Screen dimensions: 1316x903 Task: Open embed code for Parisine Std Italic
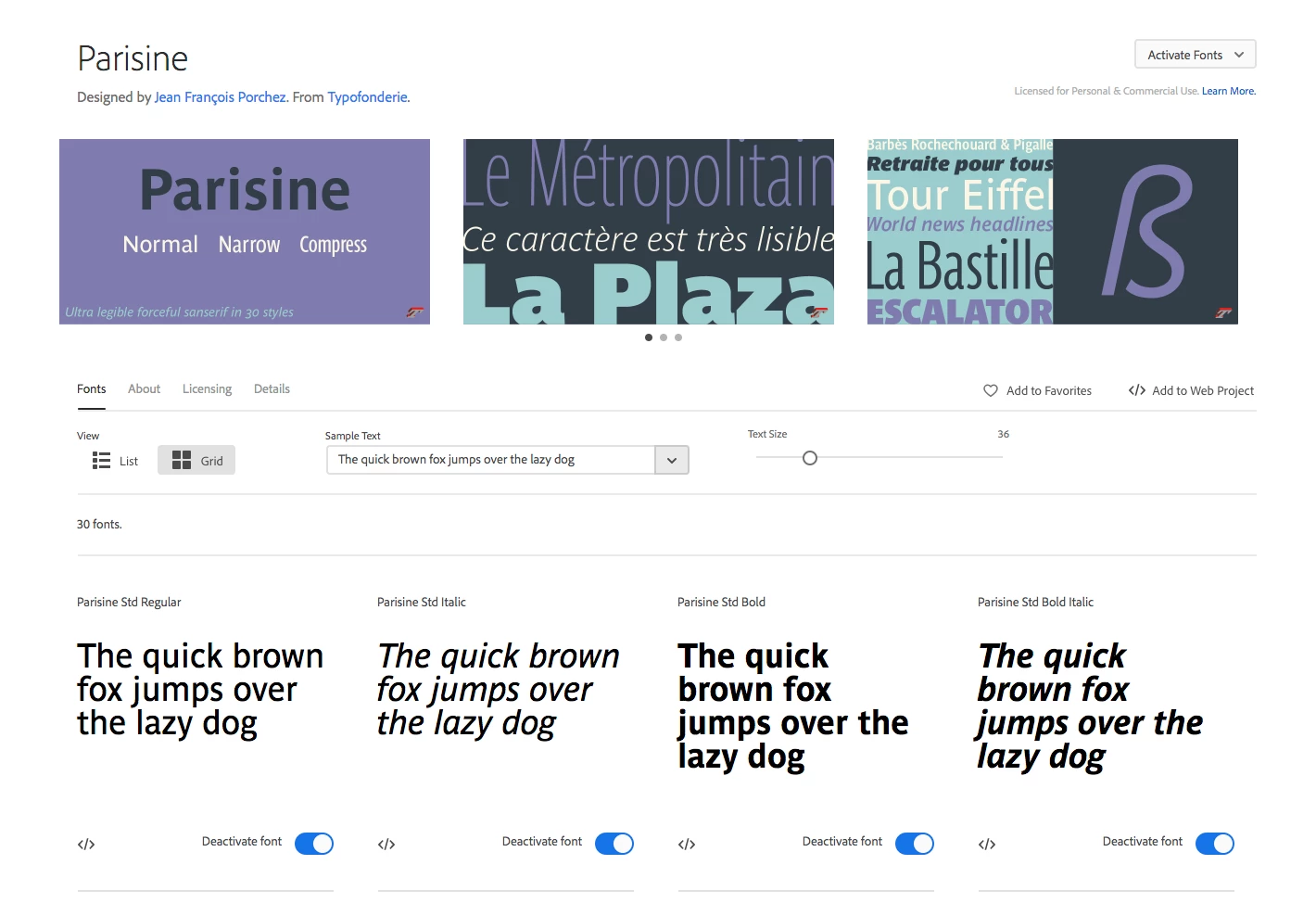(x=386, y=845)
